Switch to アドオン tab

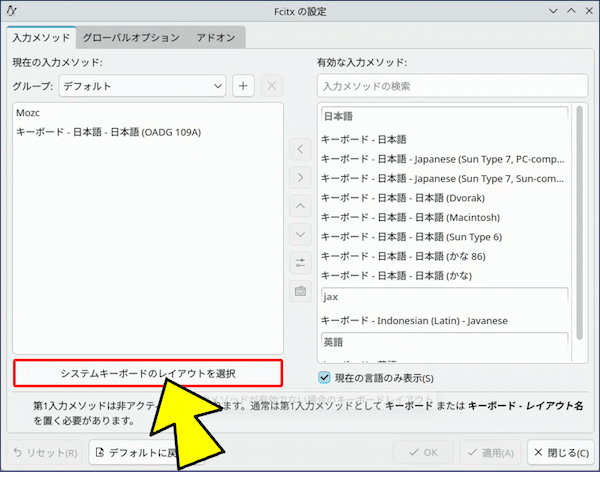coord(217,37)
